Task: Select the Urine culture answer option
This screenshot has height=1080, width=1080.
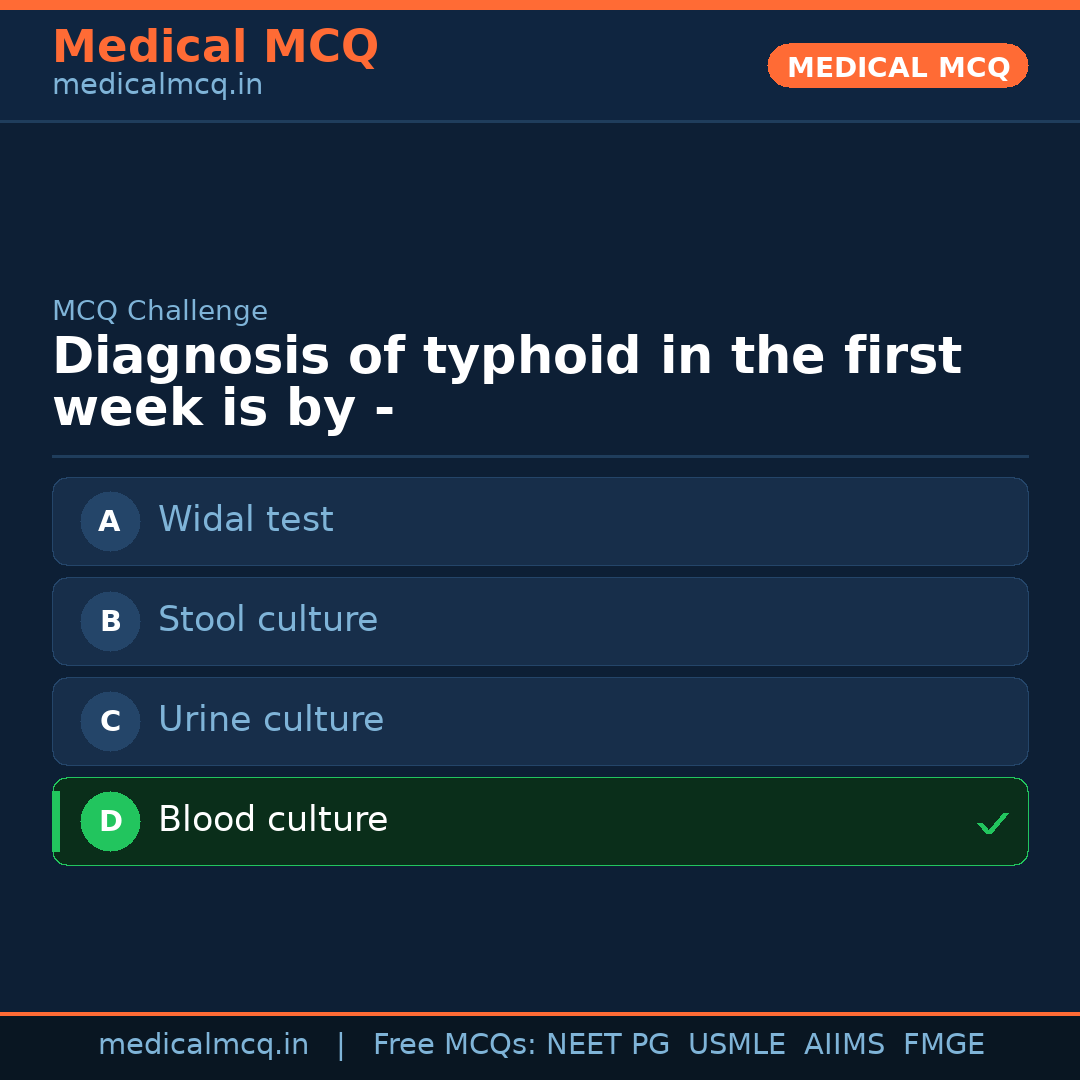Action: tap(540, 721)
